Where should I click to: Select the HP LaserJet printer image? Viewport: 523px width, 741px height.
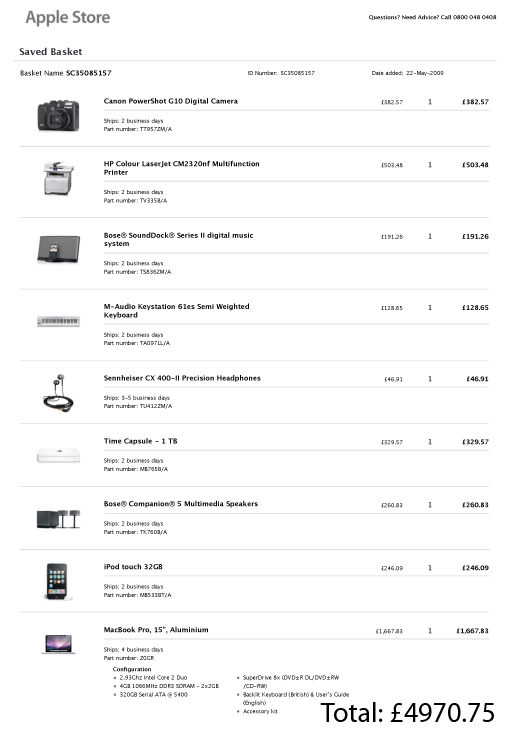59,178
